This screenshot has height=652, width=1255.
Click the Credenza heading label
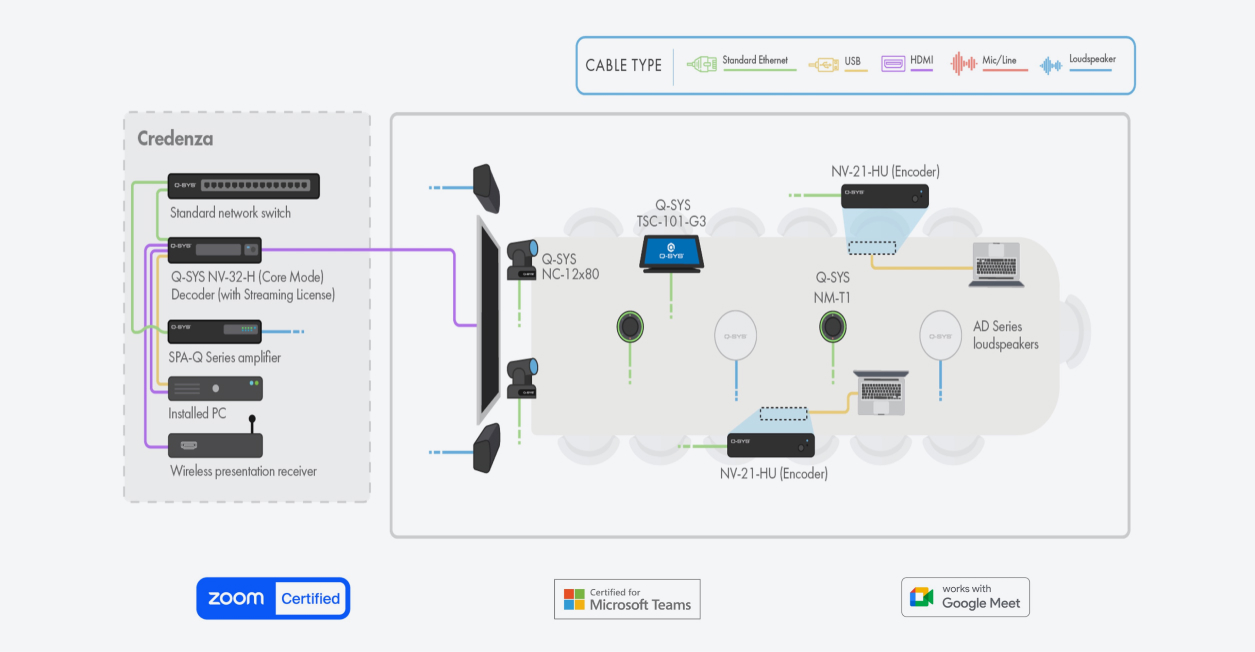pos(175,139)
